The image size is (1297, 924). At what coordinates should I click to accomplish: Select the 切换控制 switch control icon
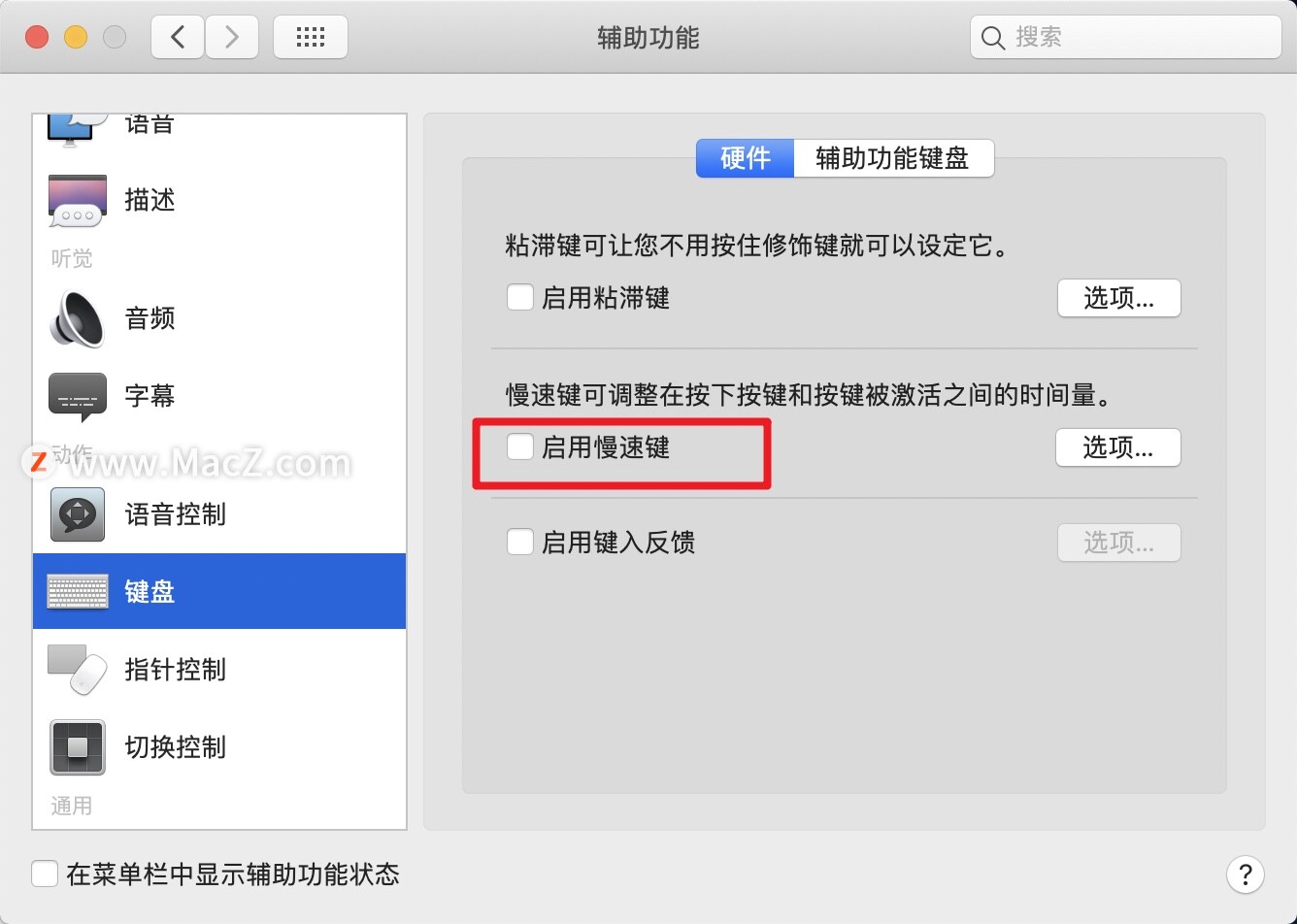pos(78,747)
